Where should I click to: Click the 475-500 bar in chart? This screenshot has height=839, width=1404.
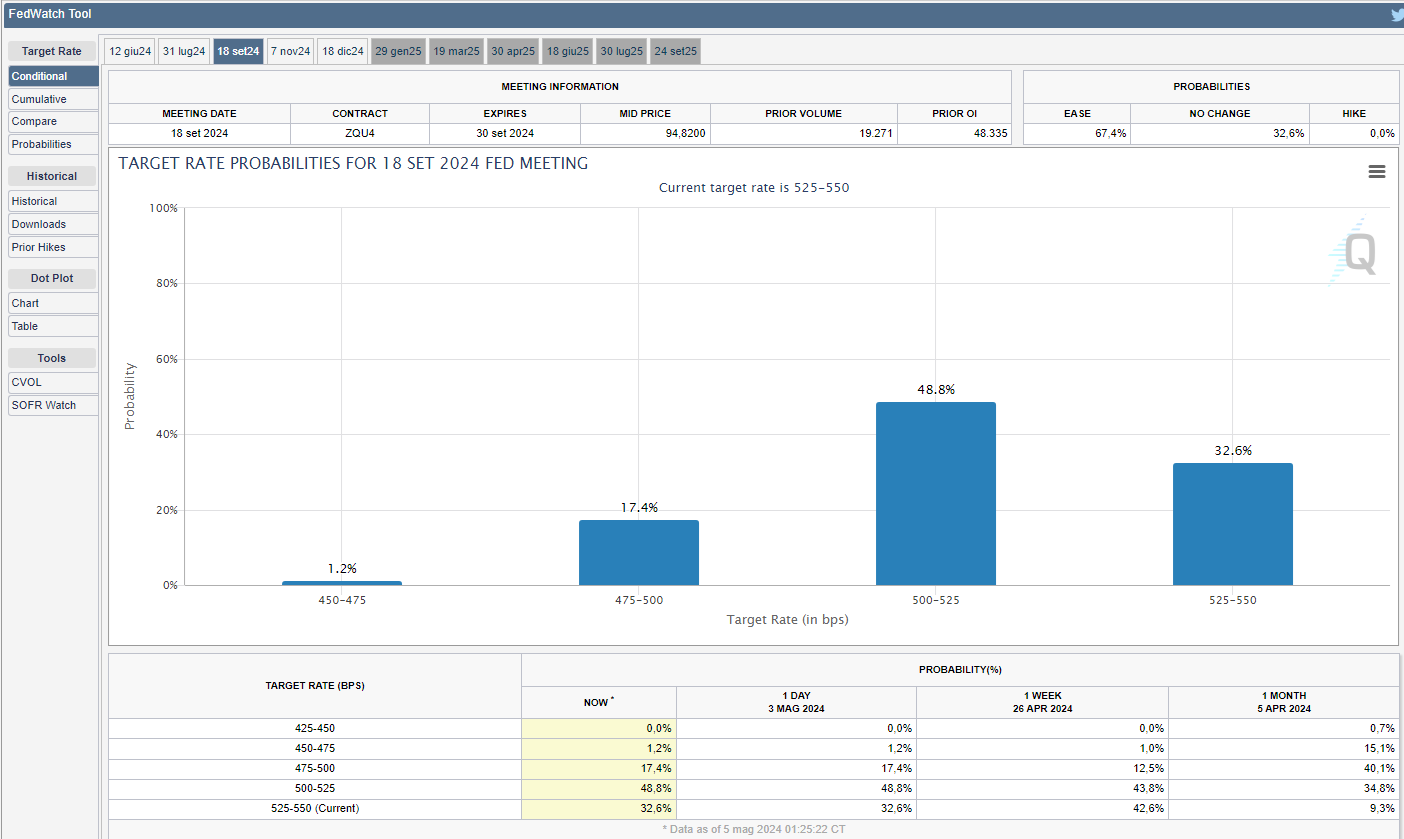[638, 552]
